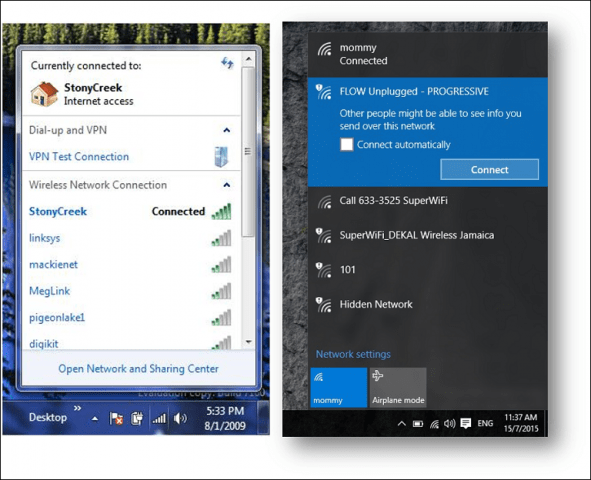Viewport: 591px width, 480px height.
Task: Click the network list scroll up arrow
Action: pyautogui.click(x=248, y=59)
